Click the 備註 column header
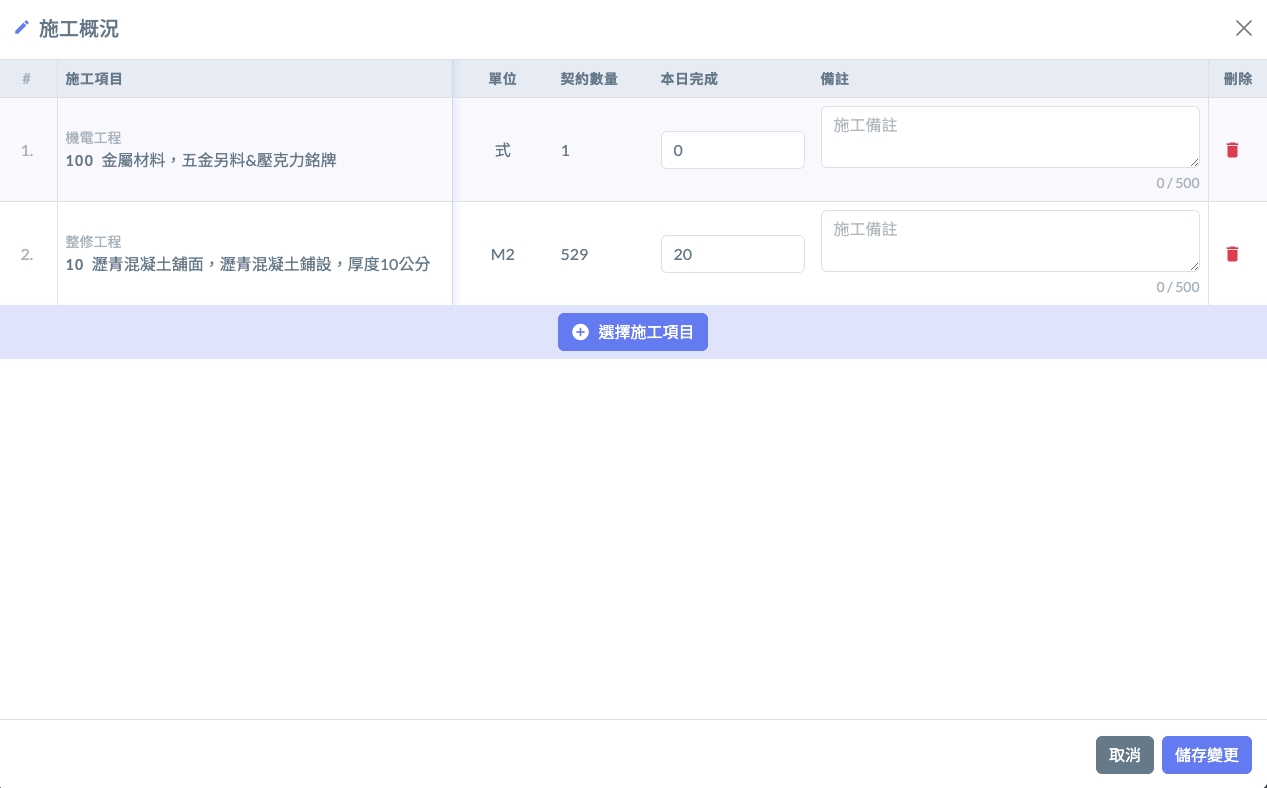This screenshot has width=1267, height=788. [834, 79]
